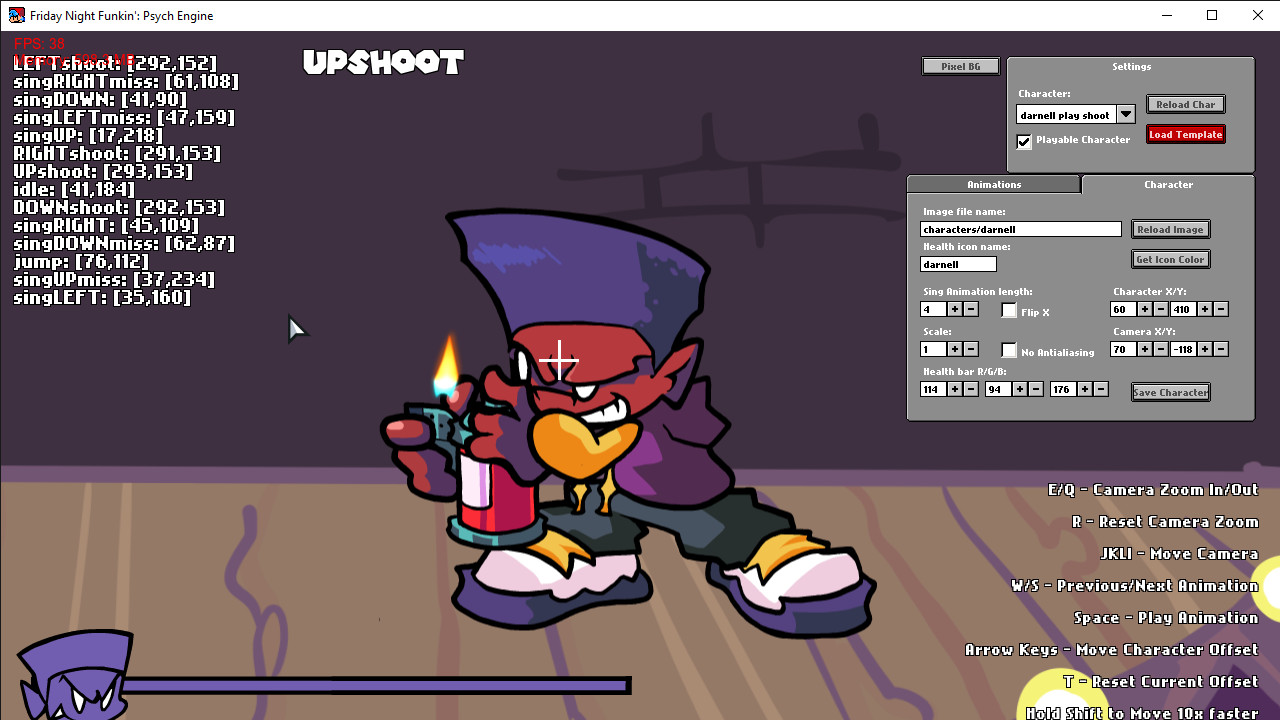Increase the Character X offset

tap(1144, 310)
